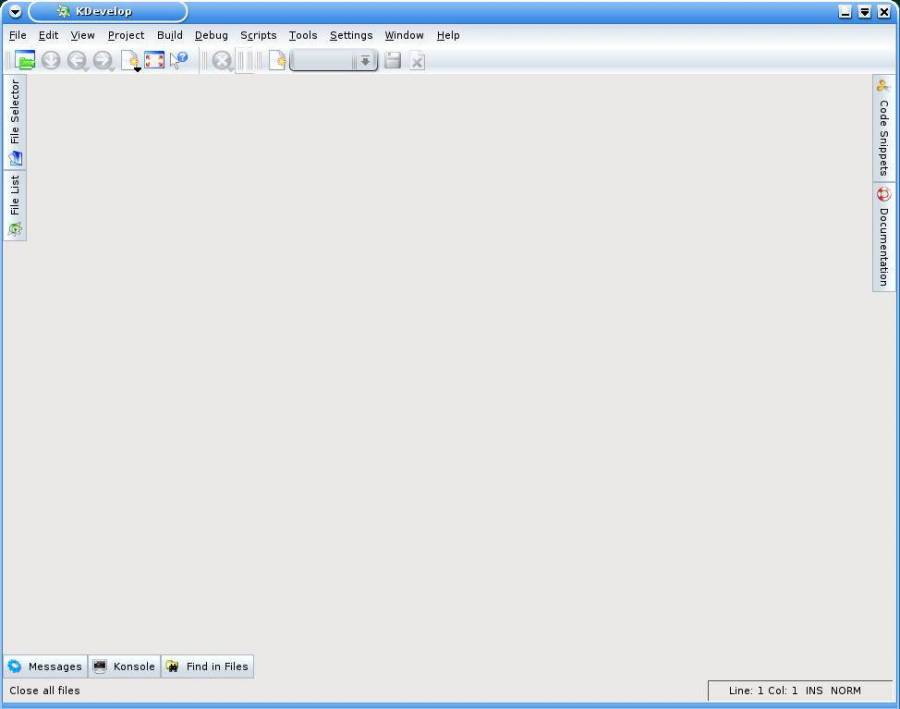Open the Back button history dropdown arrow
This screenshot has width=900, height=709.
(86, 66)
